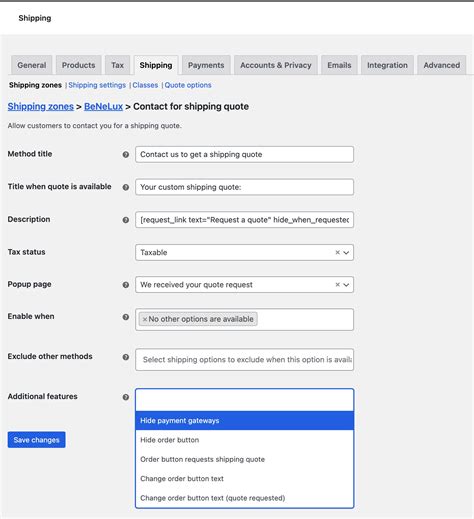The width and height of the screenshot is (474, 519).
Task: Click the Enable when multi-select box
Action: click(x=244, y=319)
